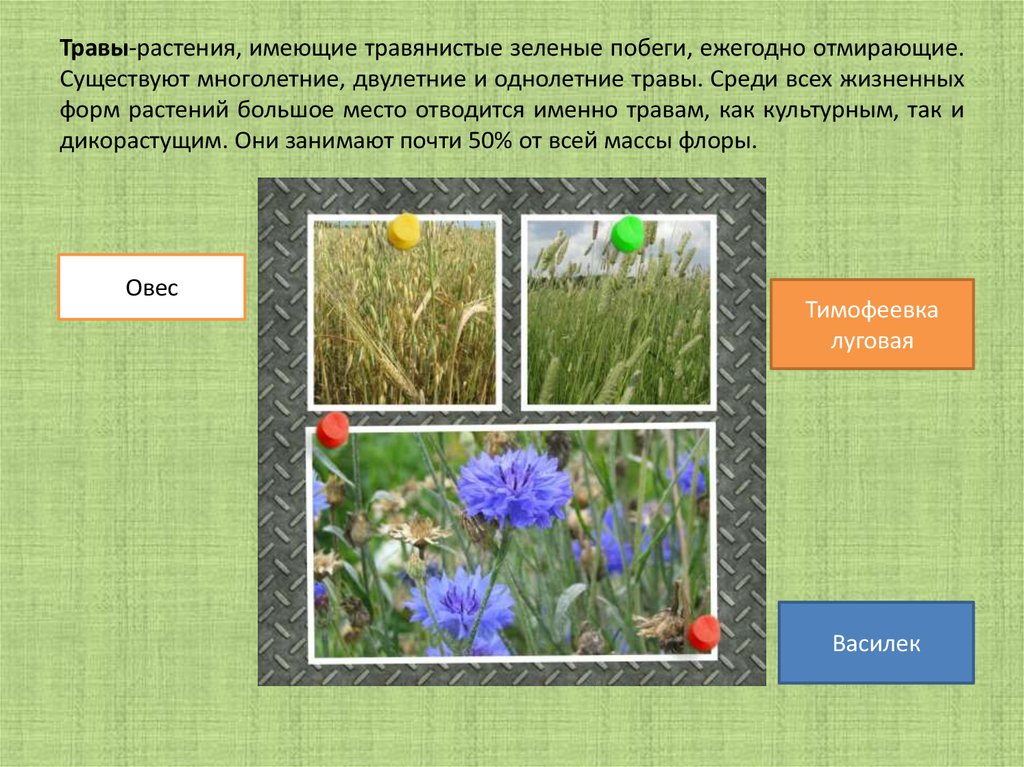This screenshot has width=1024, height=767.
Task: Click the red pushpin at the cornflower photo's bottom-right corner
Action: pos(703,632)
